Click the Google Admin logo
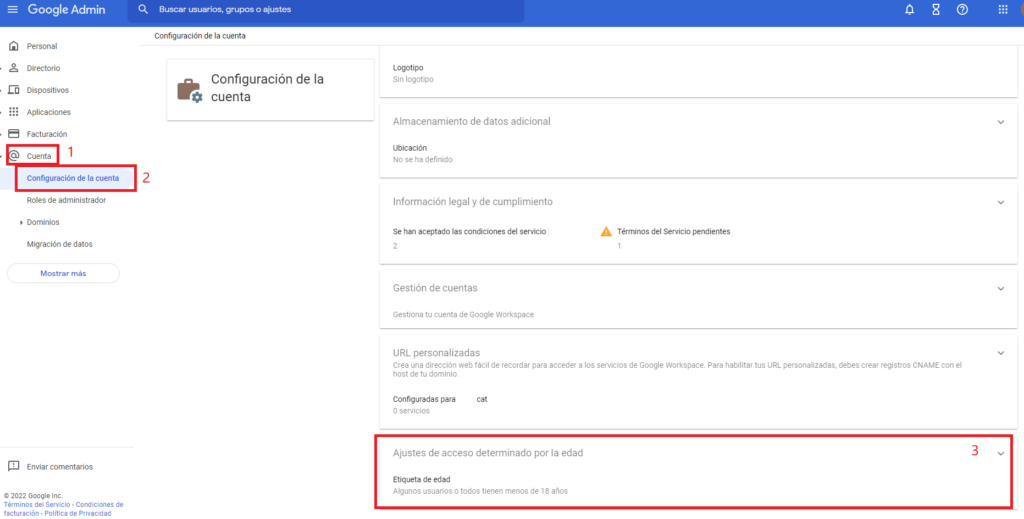1024x519 pixels. point(66,10)
